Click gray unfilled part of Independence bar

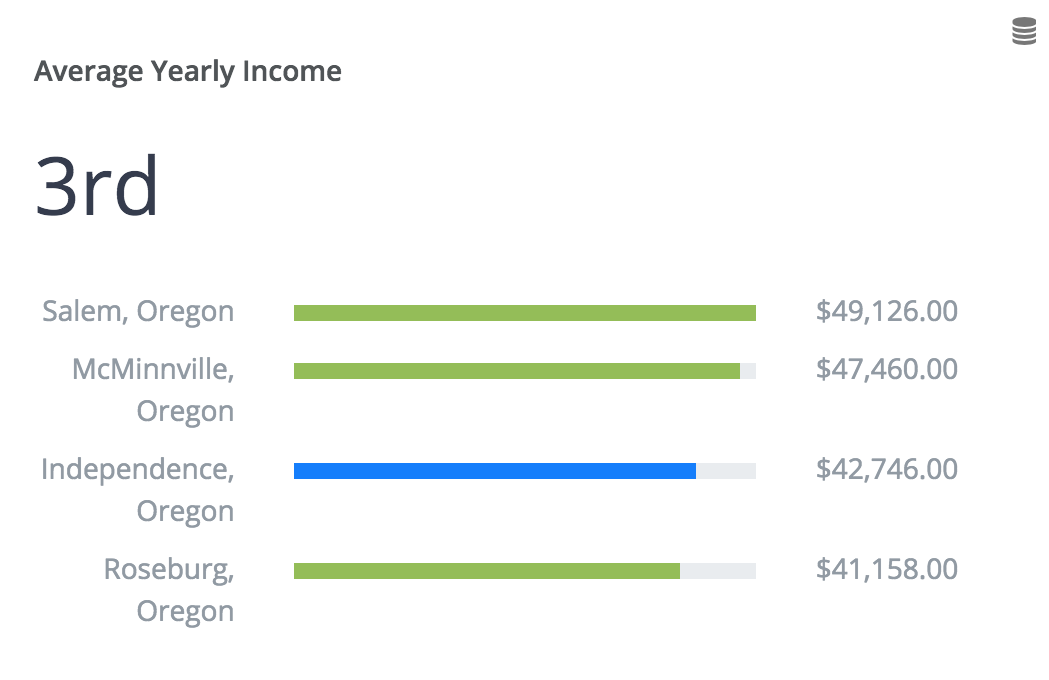click(726, 471)
